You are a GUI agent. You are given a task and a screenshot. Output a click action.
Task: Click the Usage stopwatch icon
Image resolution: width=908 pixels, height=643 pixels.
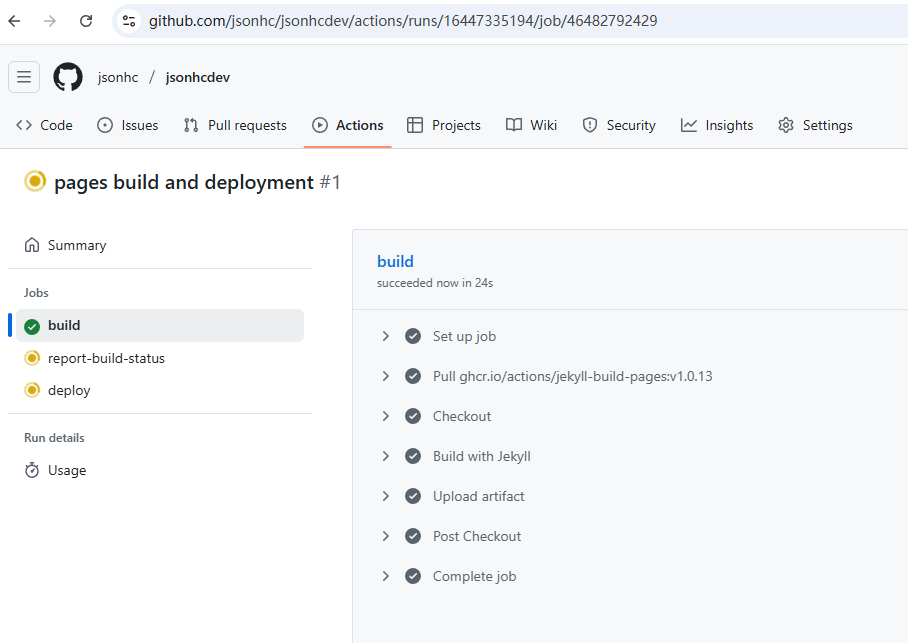point(32,470)
